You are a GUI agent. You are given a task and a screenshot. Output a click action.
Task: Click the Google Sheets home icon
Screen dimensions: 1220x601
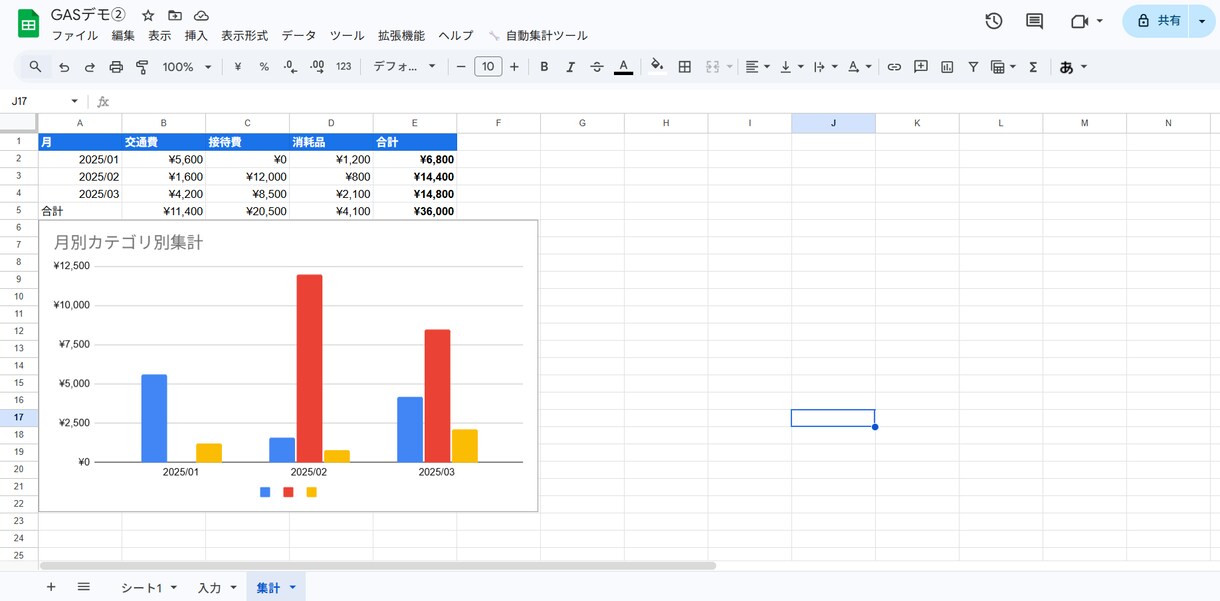click(28, 22)
